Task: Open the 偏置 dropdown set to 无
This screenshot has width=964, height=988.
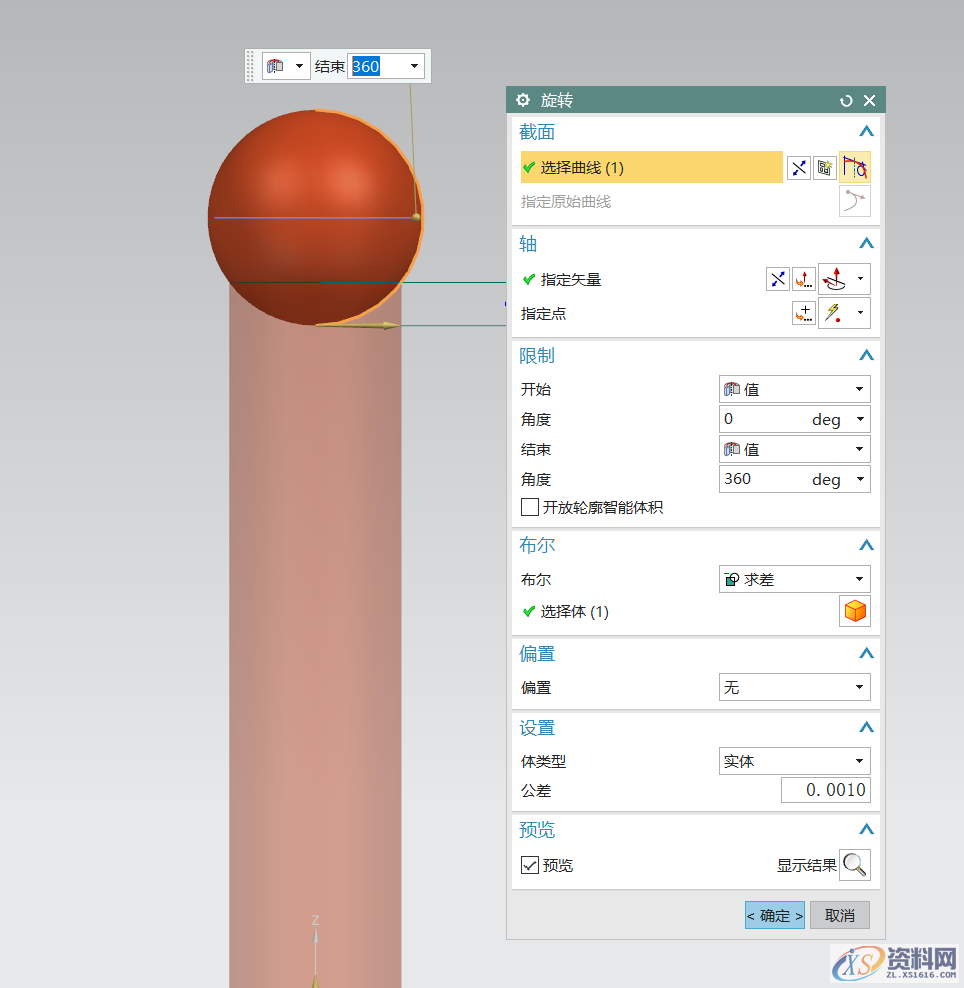Action: pyautogui.click(x=794, y=688)
